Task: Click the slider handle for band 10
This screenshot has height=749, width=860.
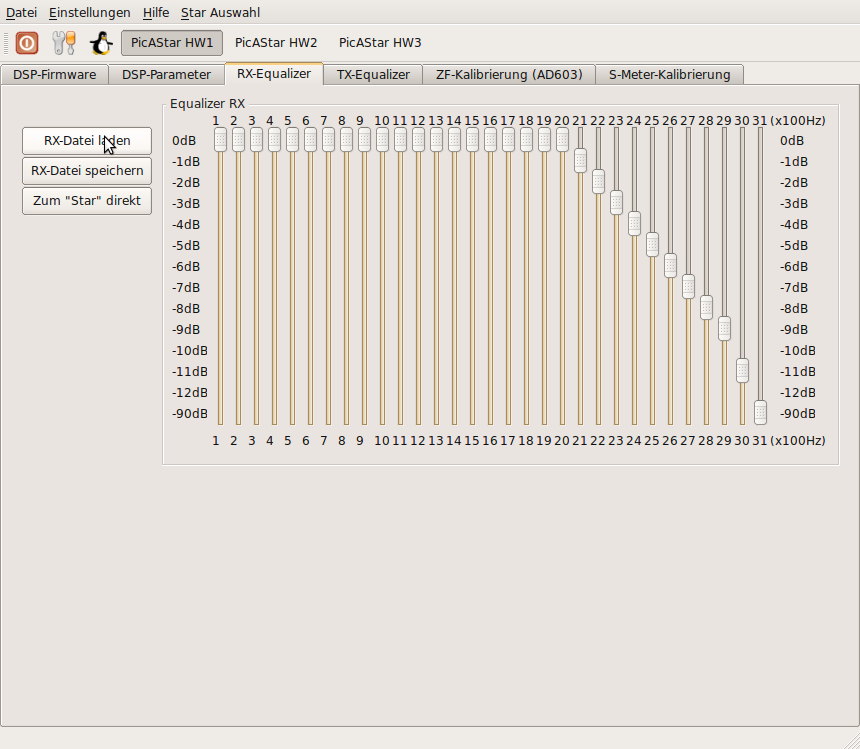Action: coord(382,140)
